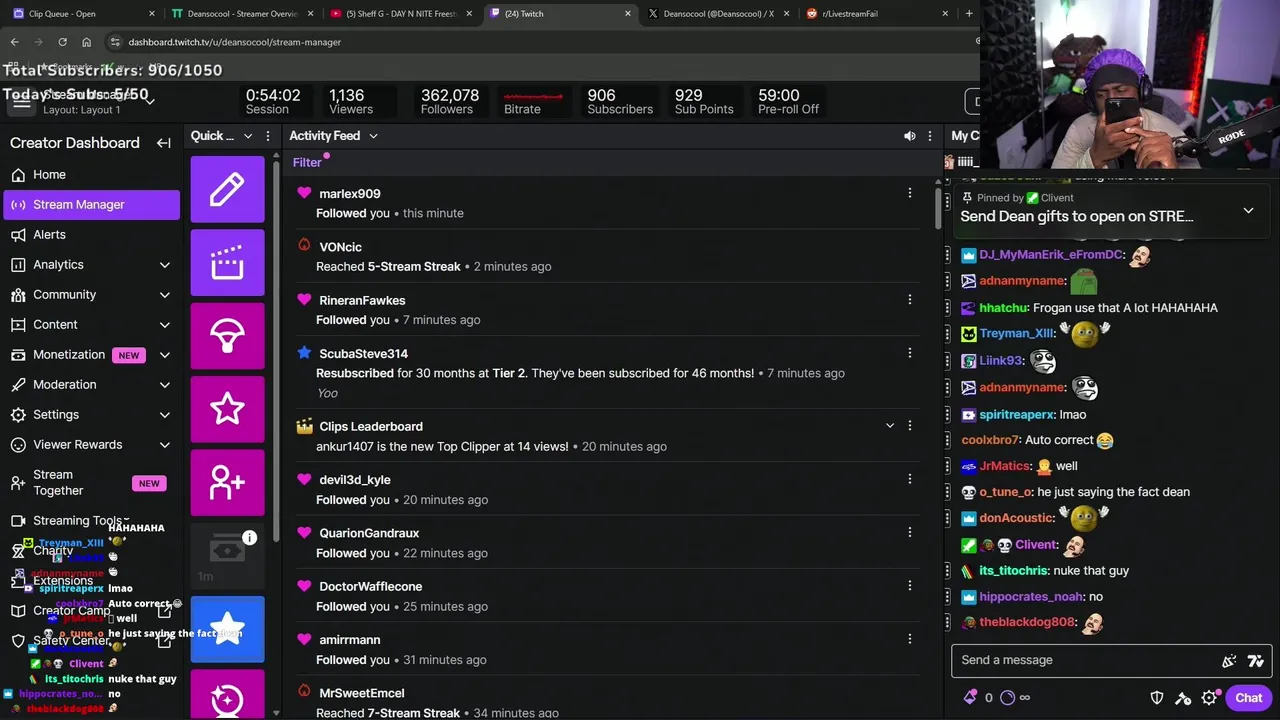1280x720 pixels.
Task: Expand the Community menu section
Action: coord(165,295)
